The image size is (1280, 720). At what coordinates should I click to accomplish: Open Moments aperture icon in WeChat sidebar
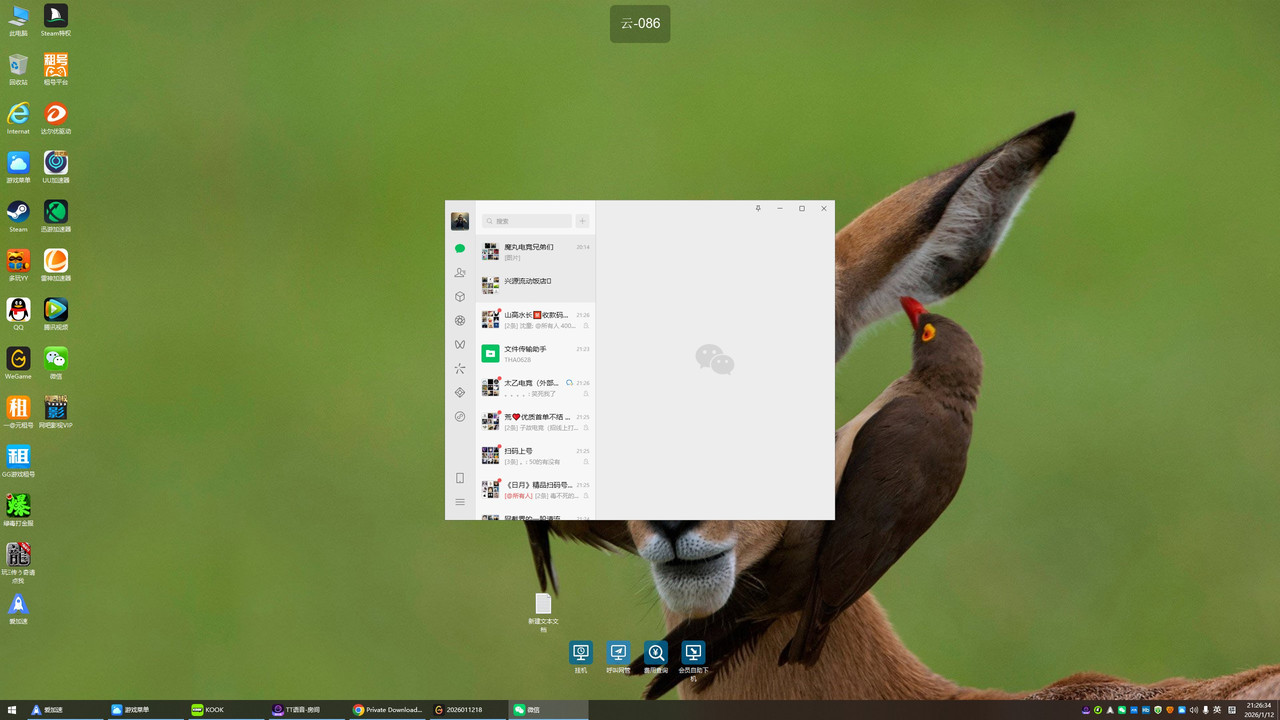pyautogui.click(x=460, y=320)
